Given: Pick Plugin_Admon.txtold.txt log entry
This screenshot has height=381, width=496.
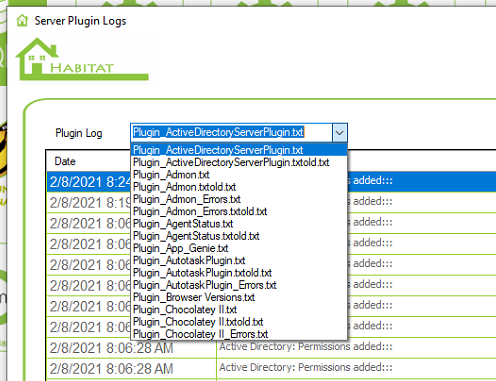Looking at the screenshot, I should [x=239, y=187].
